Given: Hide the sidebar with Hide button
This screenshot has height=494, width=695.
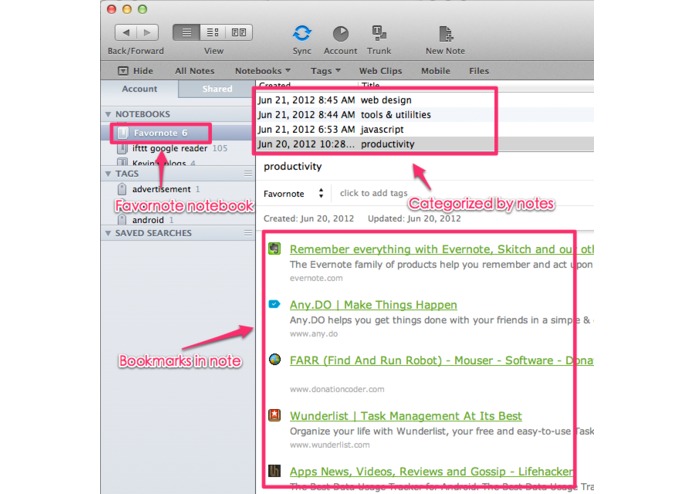Looking at the screenshot, I should [x=135, y=71].
